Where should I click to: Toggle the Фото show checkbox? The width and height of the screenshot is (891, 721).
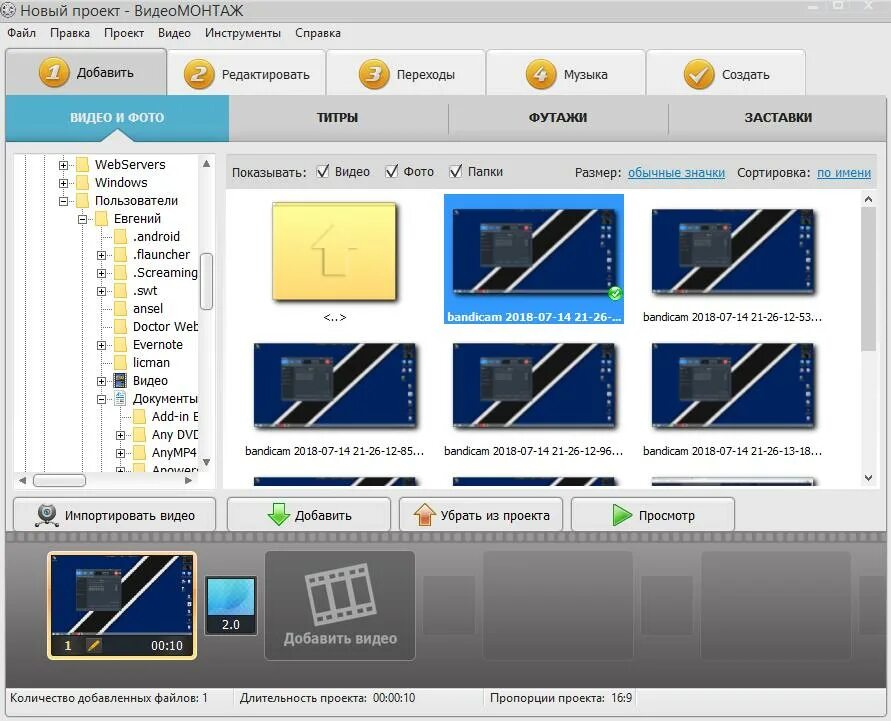(392, 172)
